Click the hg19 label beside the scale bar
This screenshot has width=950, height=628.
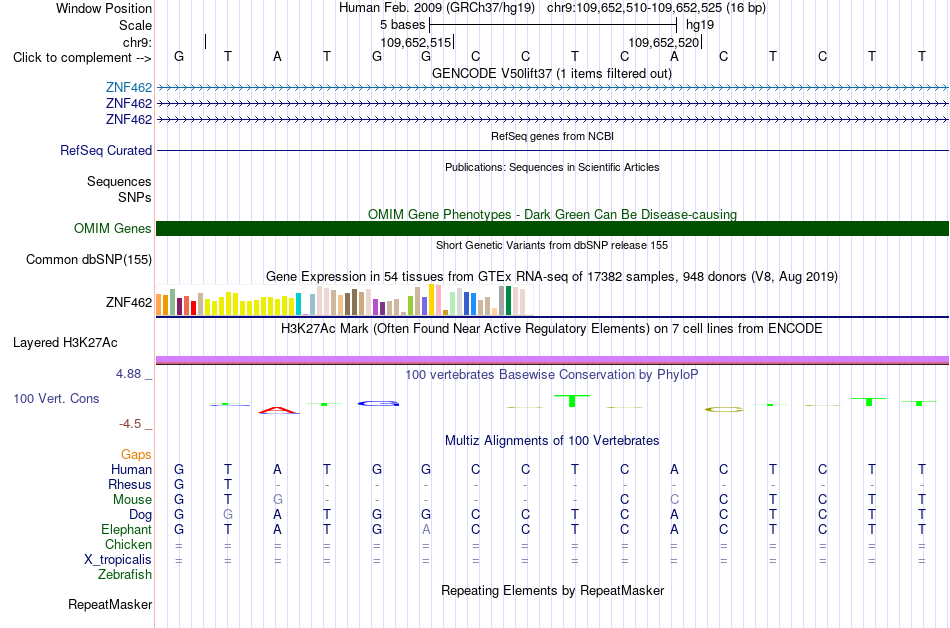pos(700,25)
